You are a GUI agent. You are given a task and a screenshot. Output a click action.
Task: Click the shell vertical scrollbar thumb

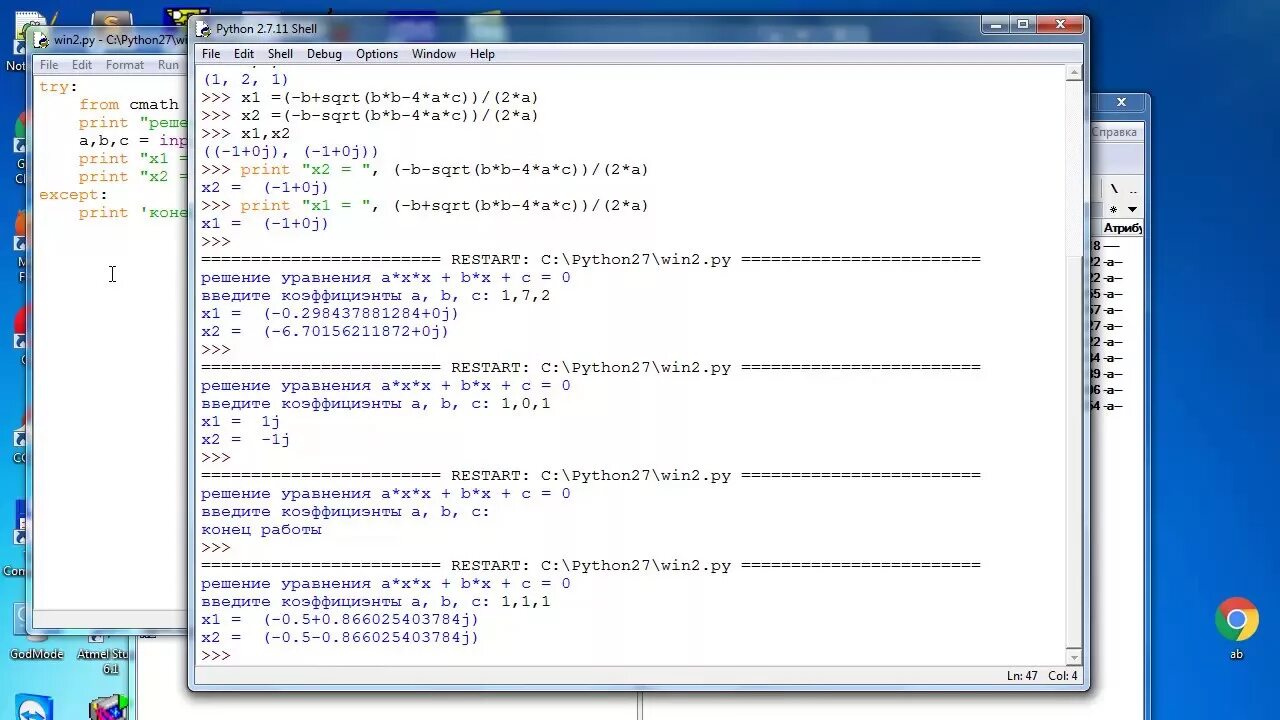(x=1073, y=450)
